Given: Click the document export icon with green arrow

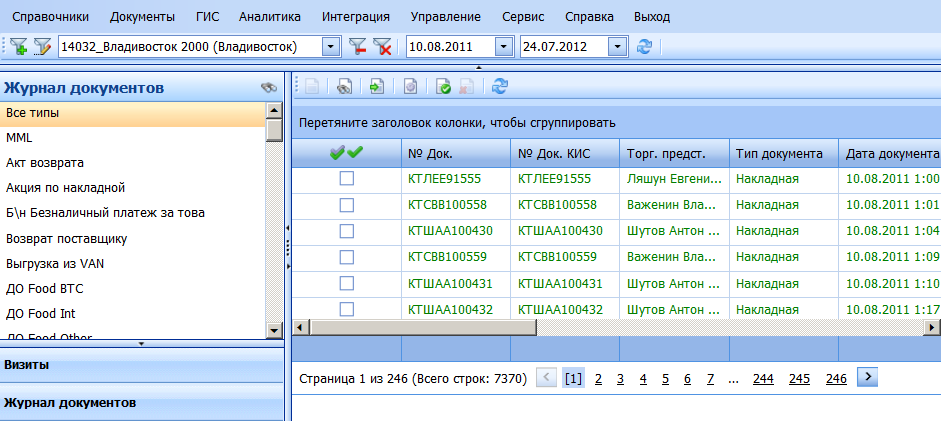Looking at the screenshot, I should click(x=377, y=87).
